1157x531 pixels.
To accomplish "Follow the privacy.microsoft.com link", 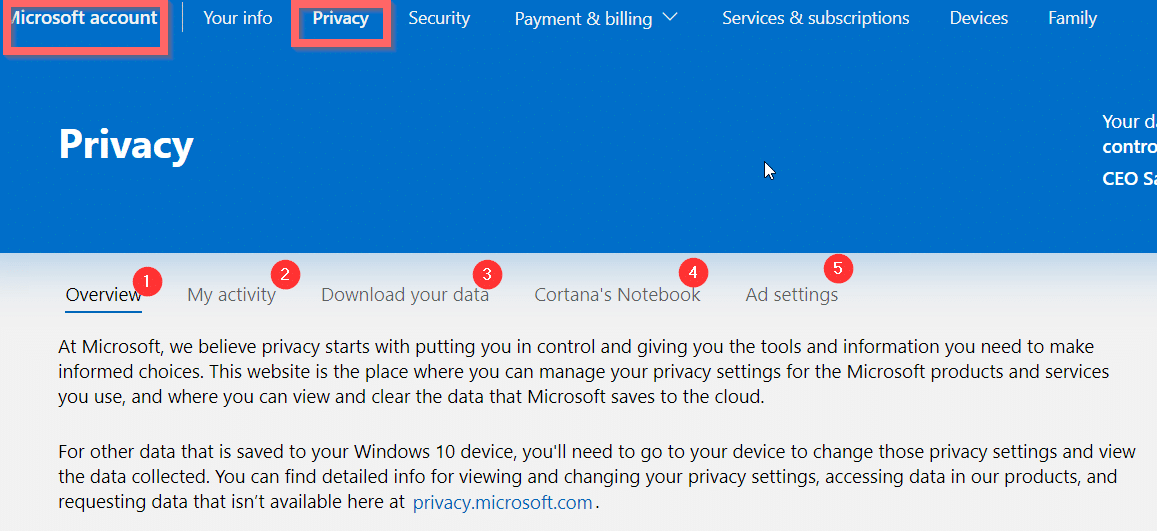I will [x=502, y=503].
